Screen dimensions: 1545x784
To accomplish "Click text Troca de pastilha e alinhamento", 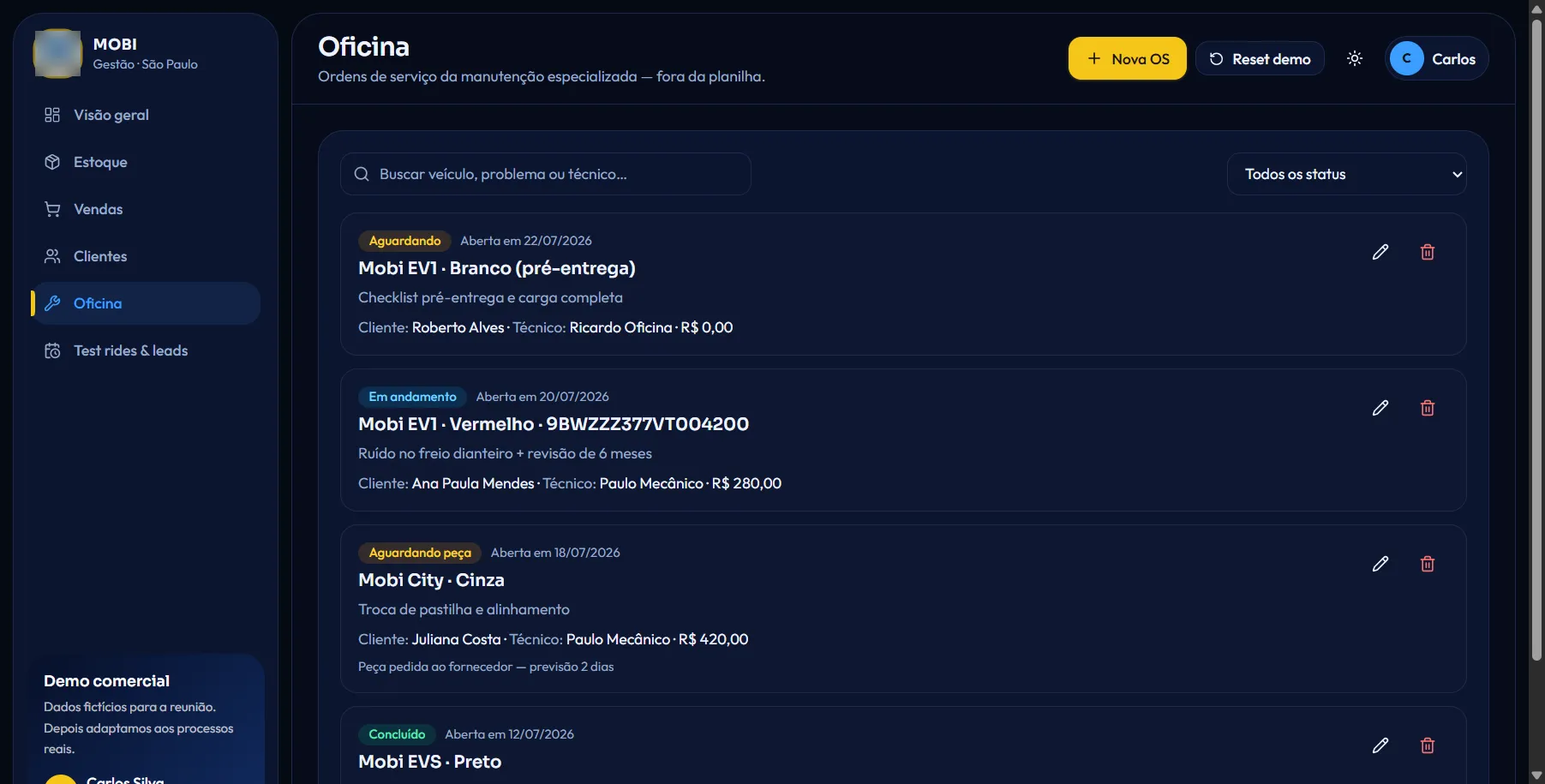I will 464,609.
